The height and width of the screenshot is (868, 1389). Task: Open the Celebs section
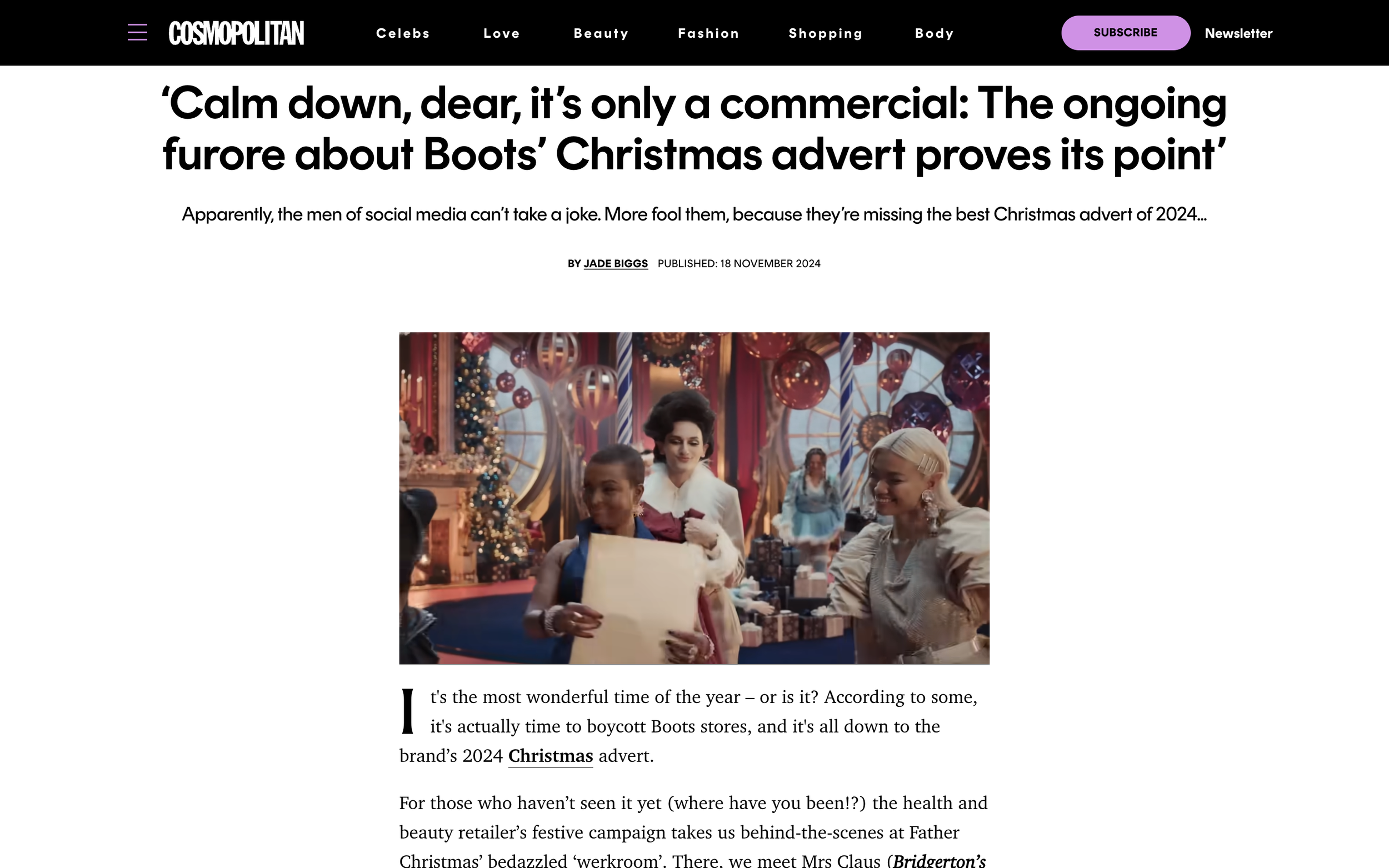pos(402,33)
